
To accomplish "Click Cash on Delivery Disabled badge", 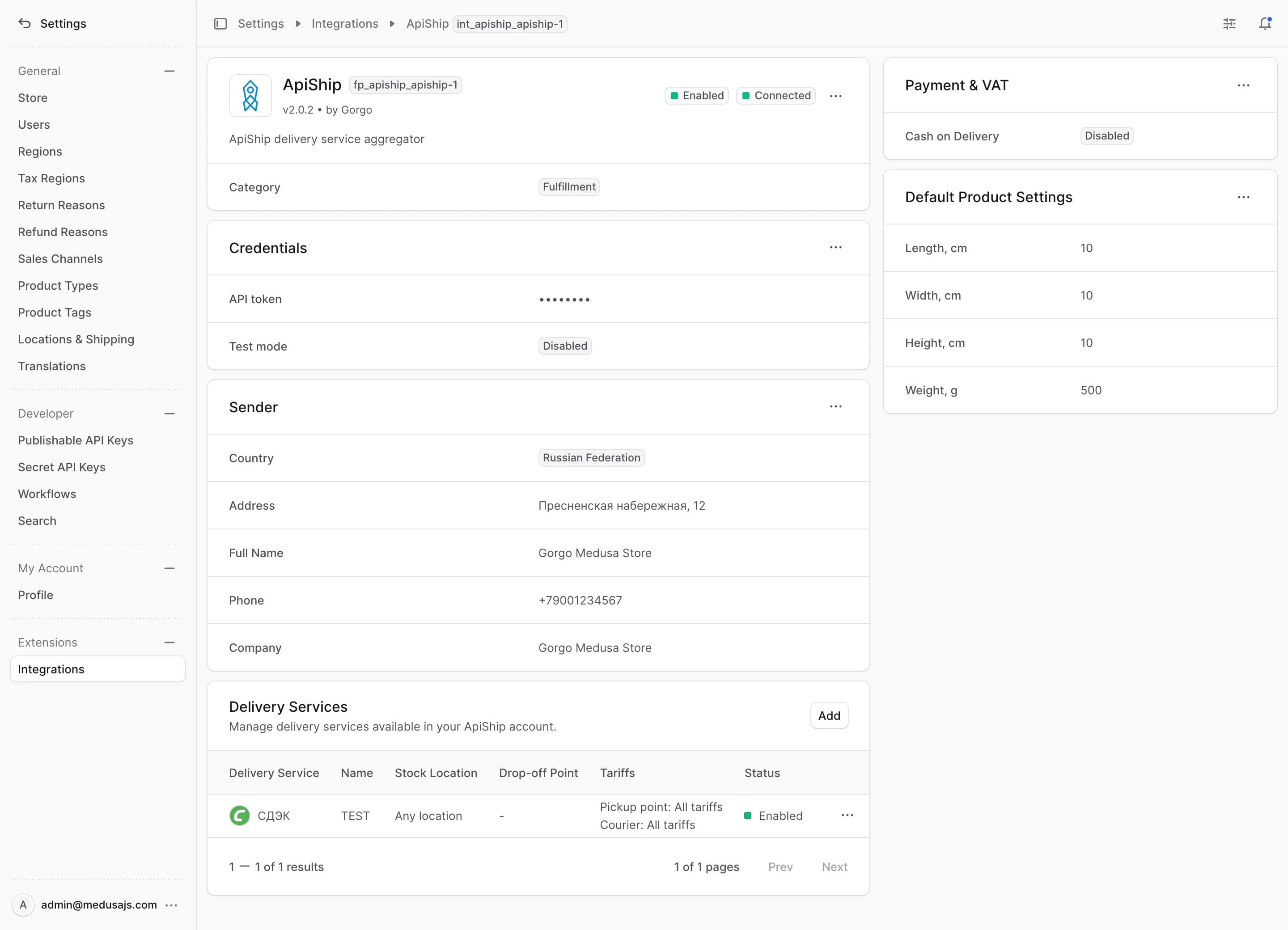I will pos(1107,136).
